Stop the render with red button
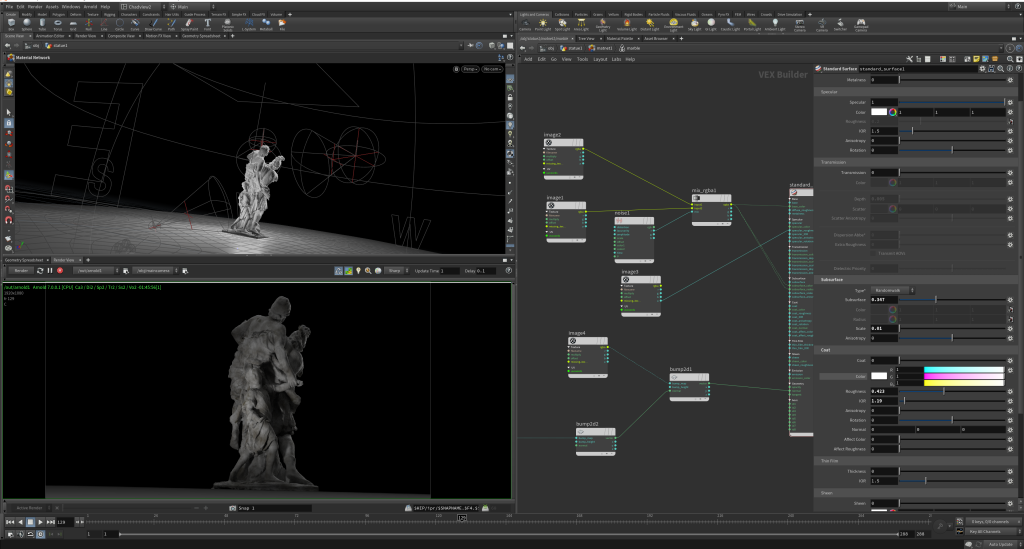This screenshot has height=549, width=1024. (x=60, y=270)
